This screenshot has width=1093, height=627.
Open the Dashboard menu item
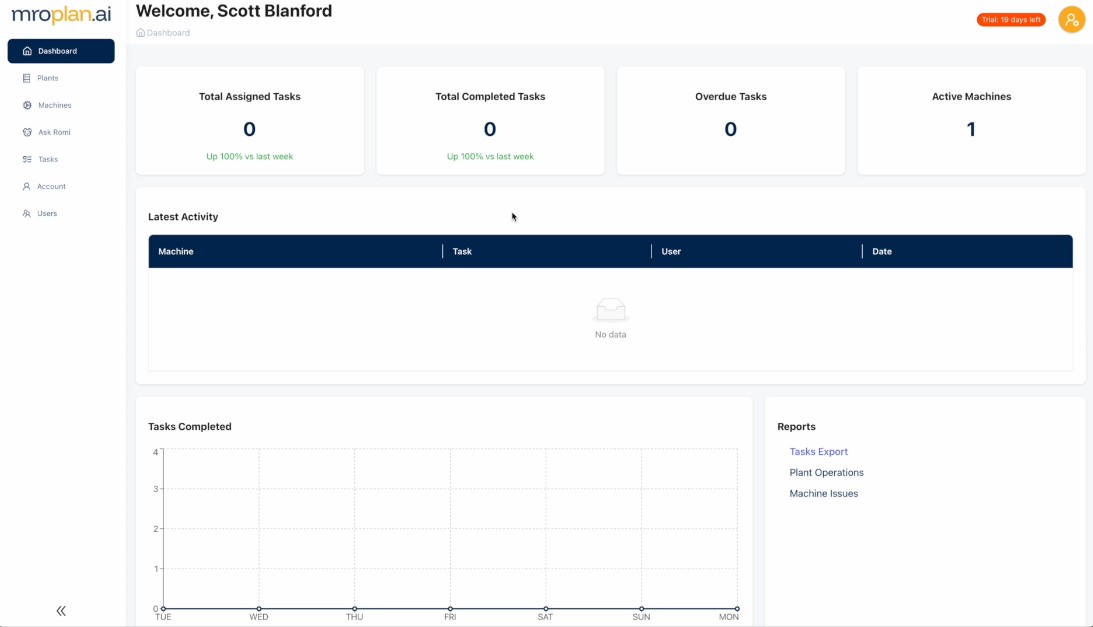tap(61, 51)
